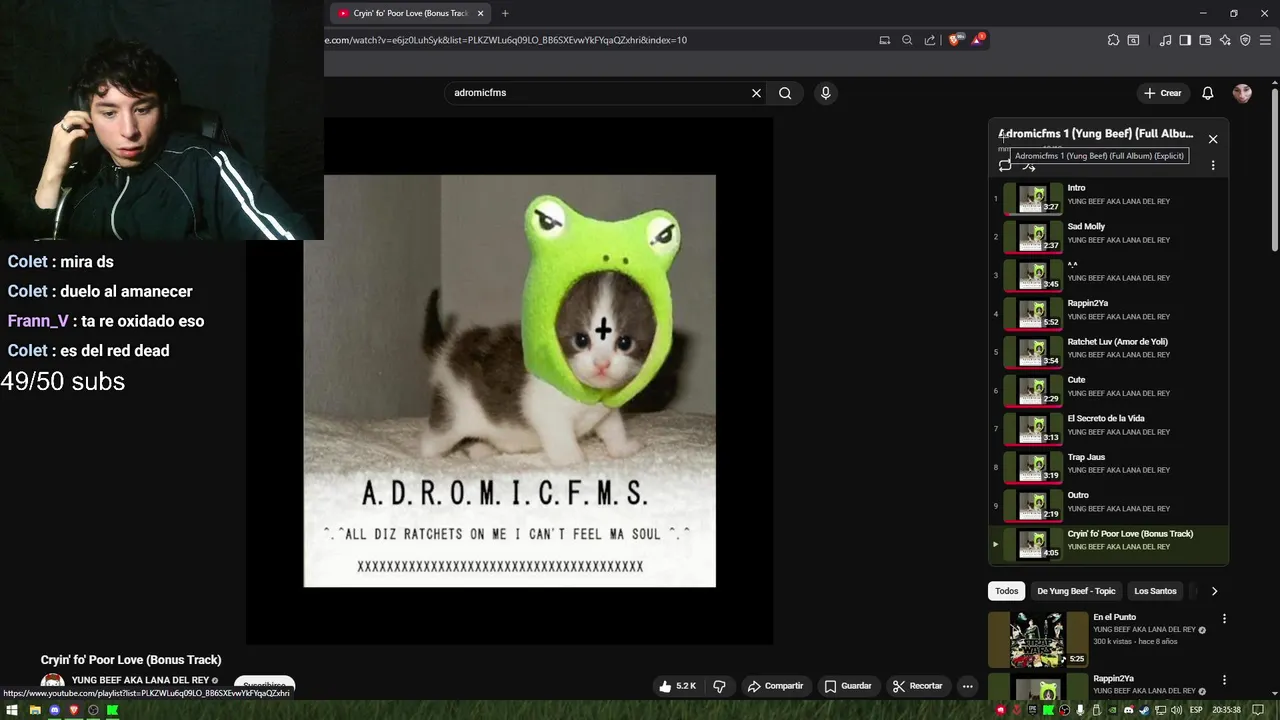
Task: Open Brave Wallet icon
Action: [x=1205, y=40]
